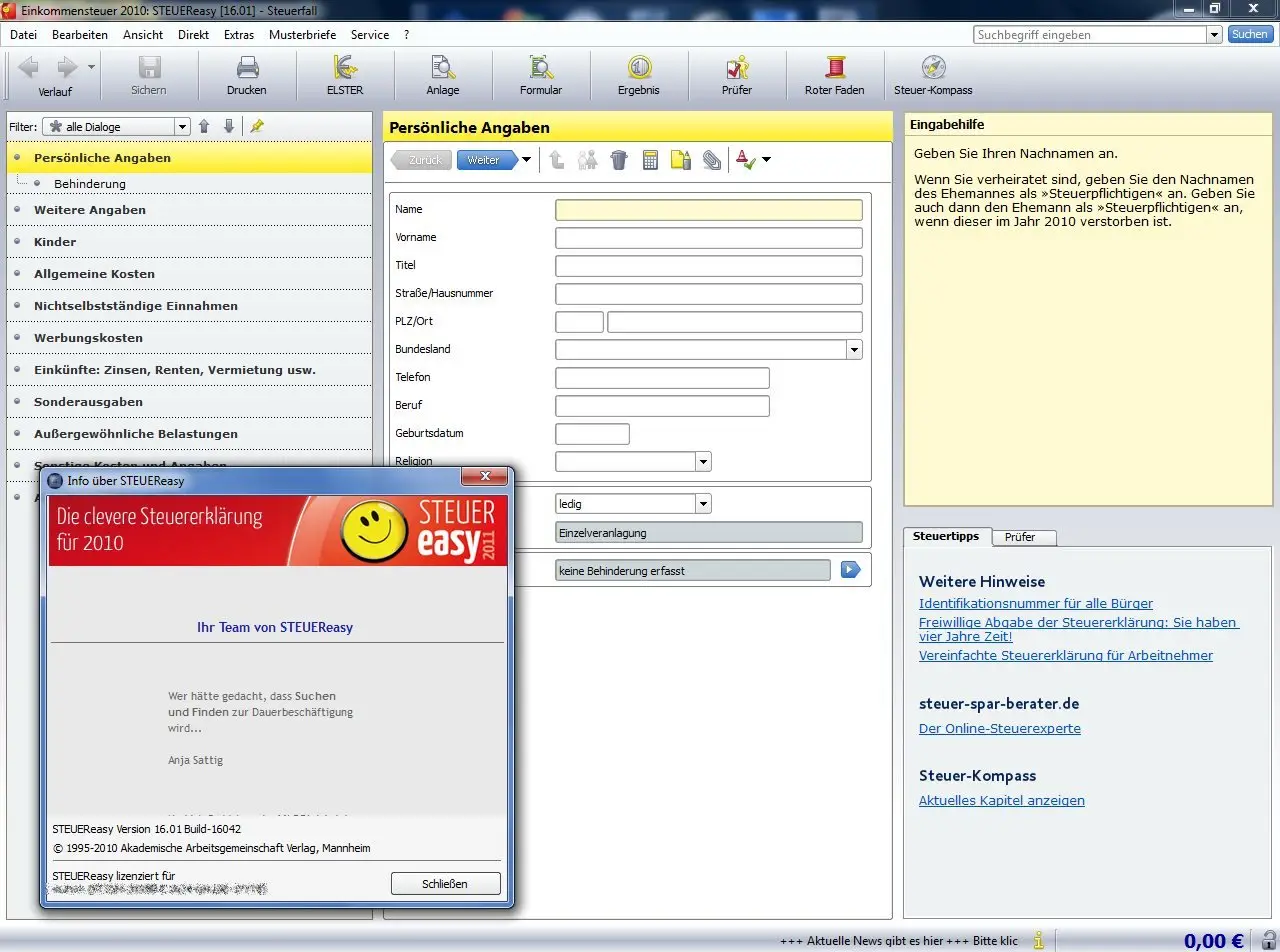Run the Prüfer check tool
The height and width of the screenshot is (952, 1280).
point(737,67)
